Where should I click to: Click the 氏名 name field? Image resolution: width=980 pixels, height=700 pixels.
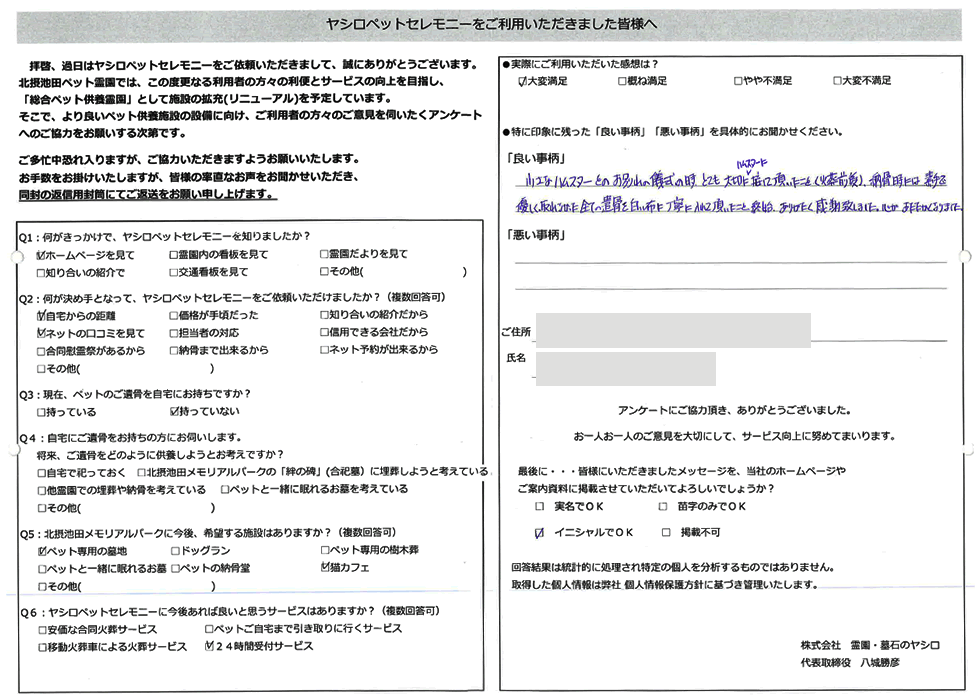pyautogui.click(x=625, y=367)
